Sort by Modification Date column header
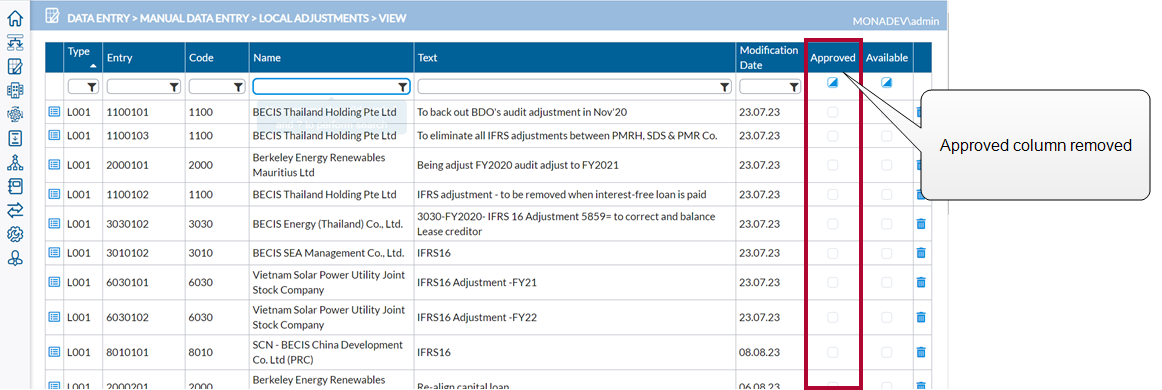This screenshot has width=1162, height=390. point(770,57)
